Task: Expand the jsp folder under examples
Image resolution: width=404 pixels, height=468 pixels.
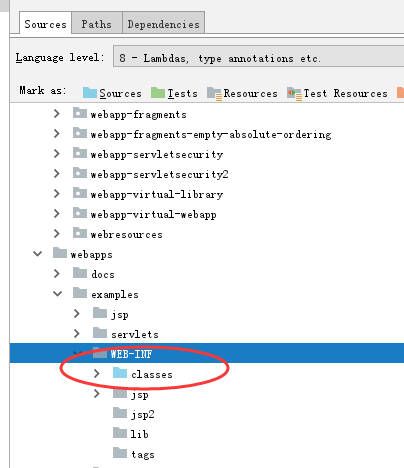Action: [77, 314]
